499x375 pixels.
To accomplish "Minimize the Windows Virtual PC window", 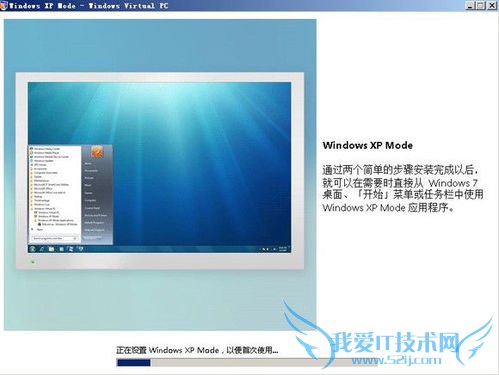I will click(x=470, y=5).
